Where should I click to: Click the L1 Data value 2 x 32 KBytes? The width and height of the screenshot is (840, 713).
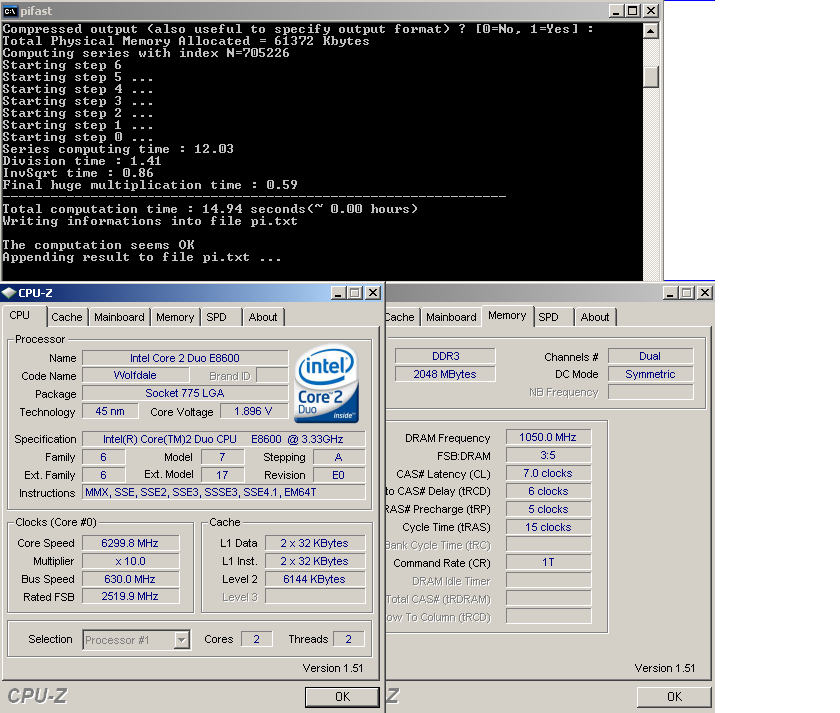coord(314,543)
